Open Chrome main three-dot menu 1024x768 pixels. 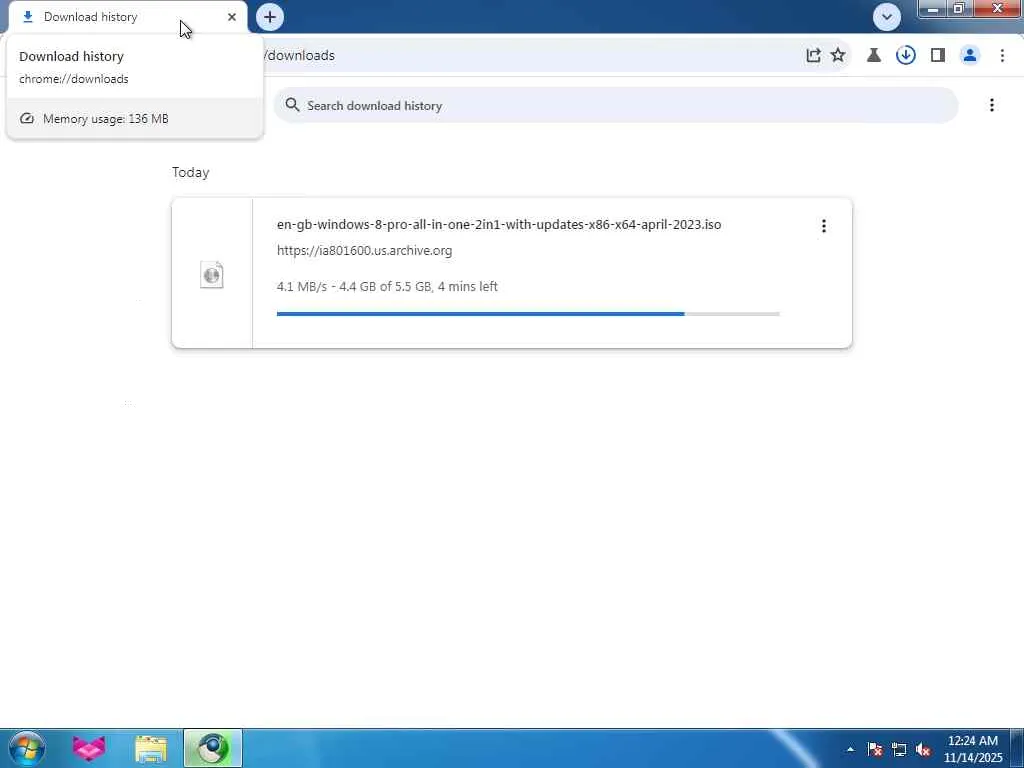pos(1002,56)
